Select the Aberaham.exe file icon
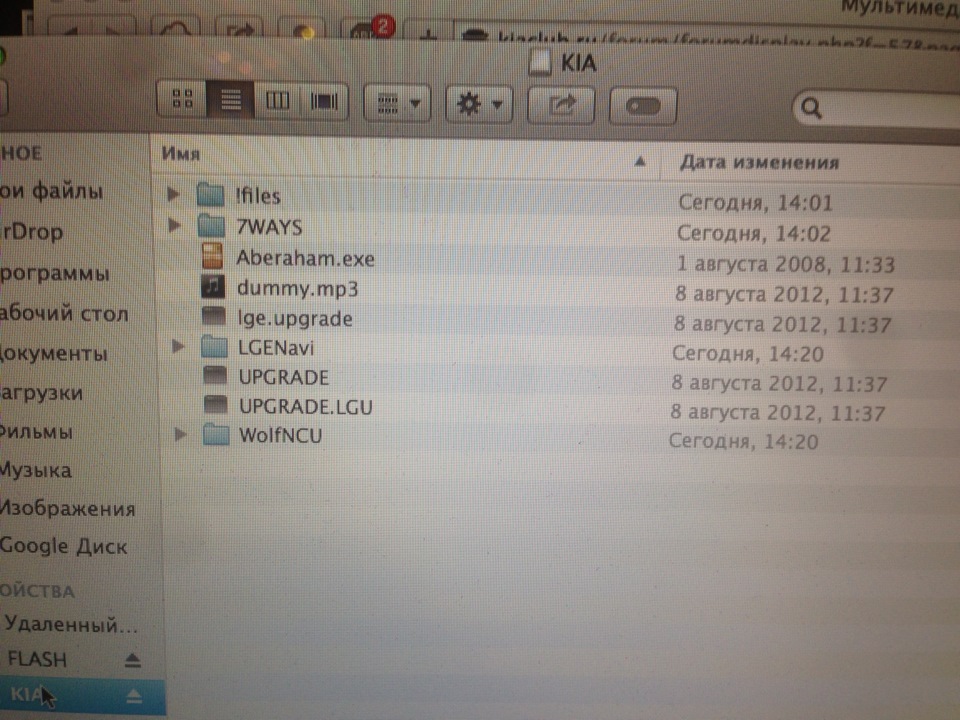The image size is (960, 720). click(212, 256)
